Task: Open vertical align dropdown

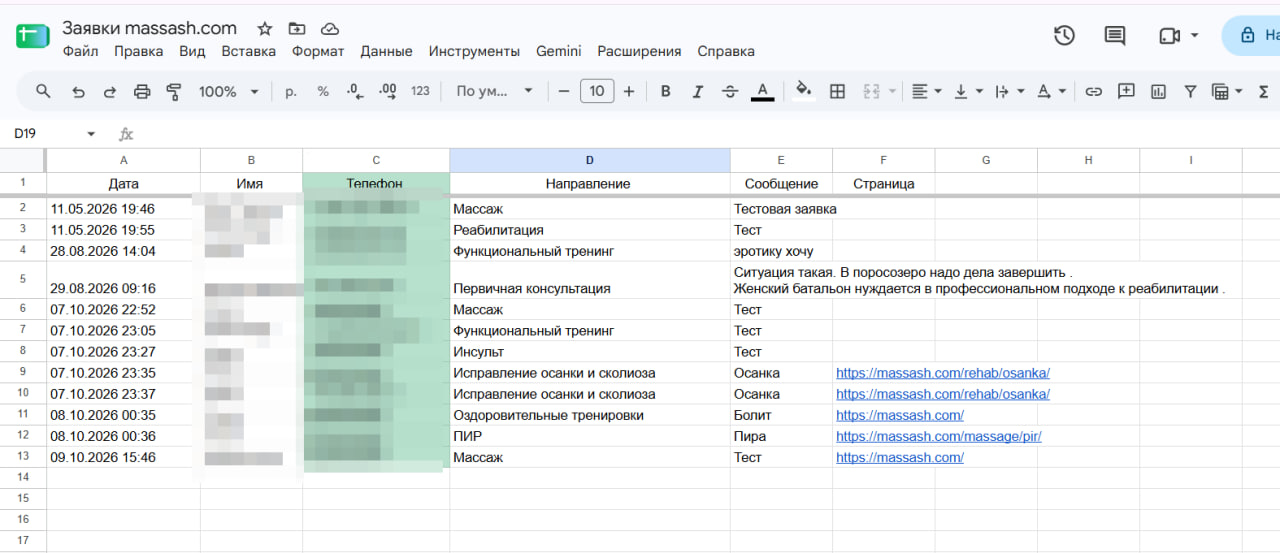Action: [x=968, y=91]
